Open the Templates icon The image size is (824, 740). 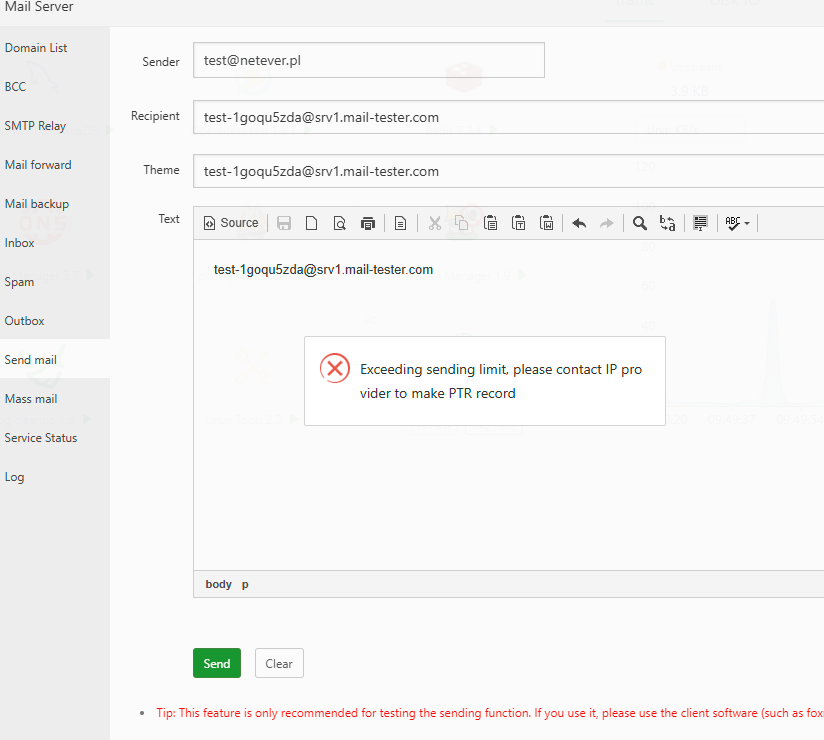(400, 223)
